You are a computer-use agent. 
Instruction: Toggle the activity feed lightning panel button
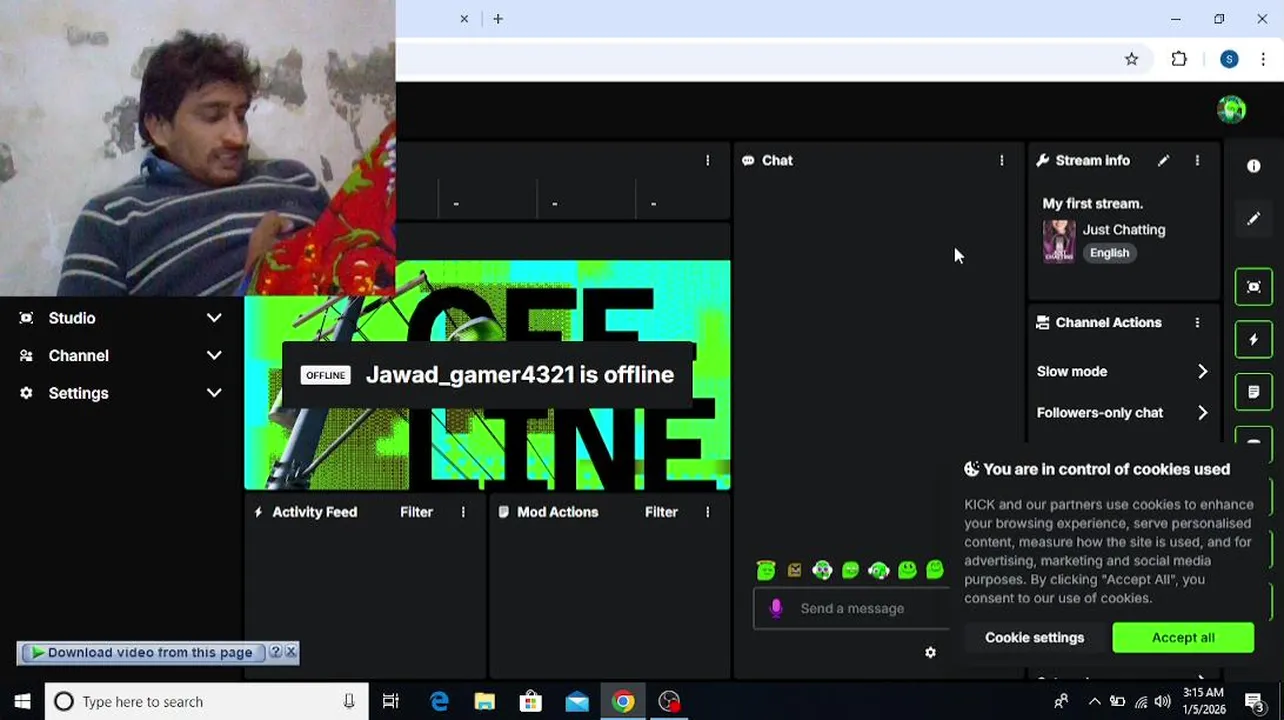click(1253, 340)
